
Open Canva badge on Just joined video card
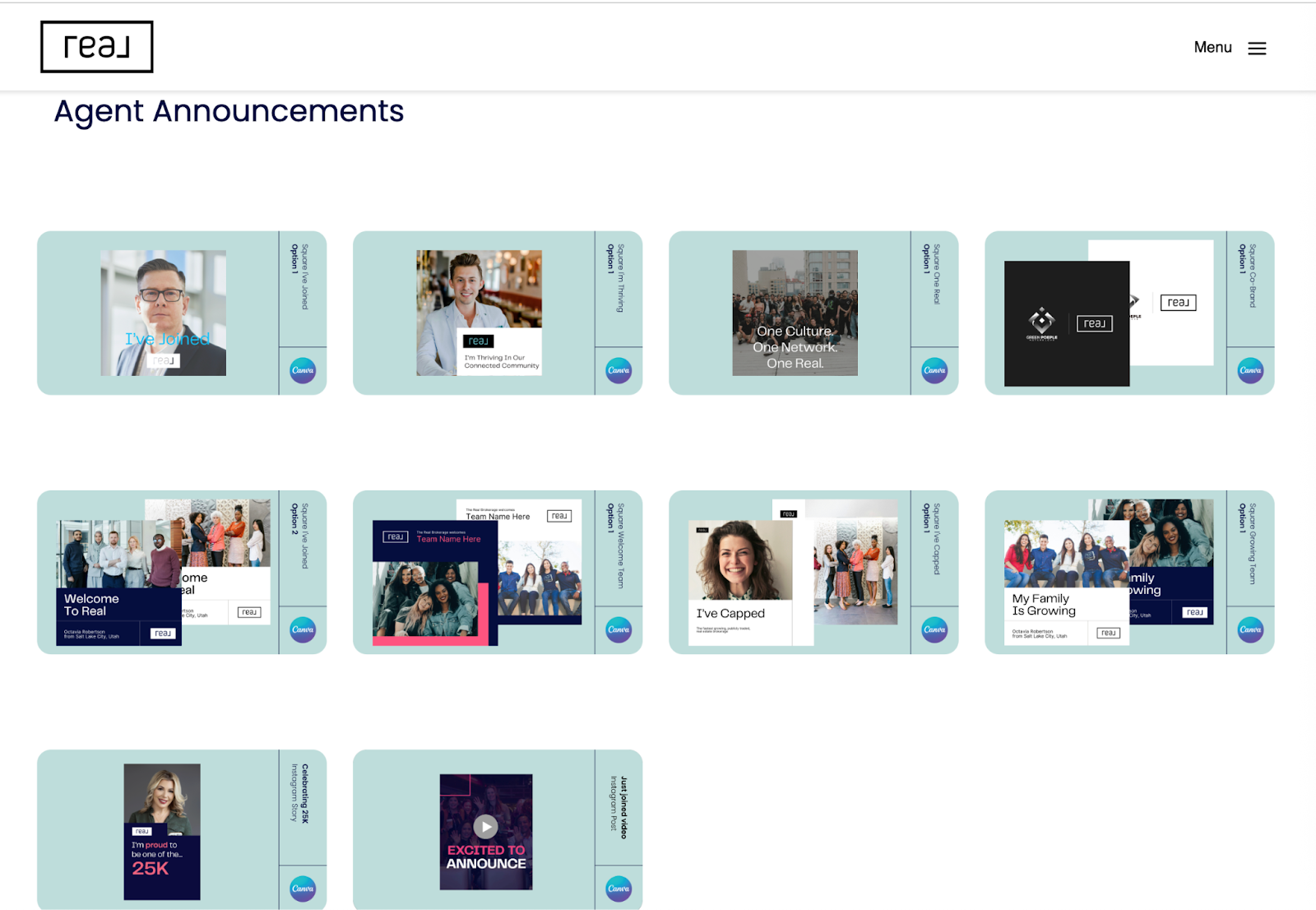click(x=619, y=889)
